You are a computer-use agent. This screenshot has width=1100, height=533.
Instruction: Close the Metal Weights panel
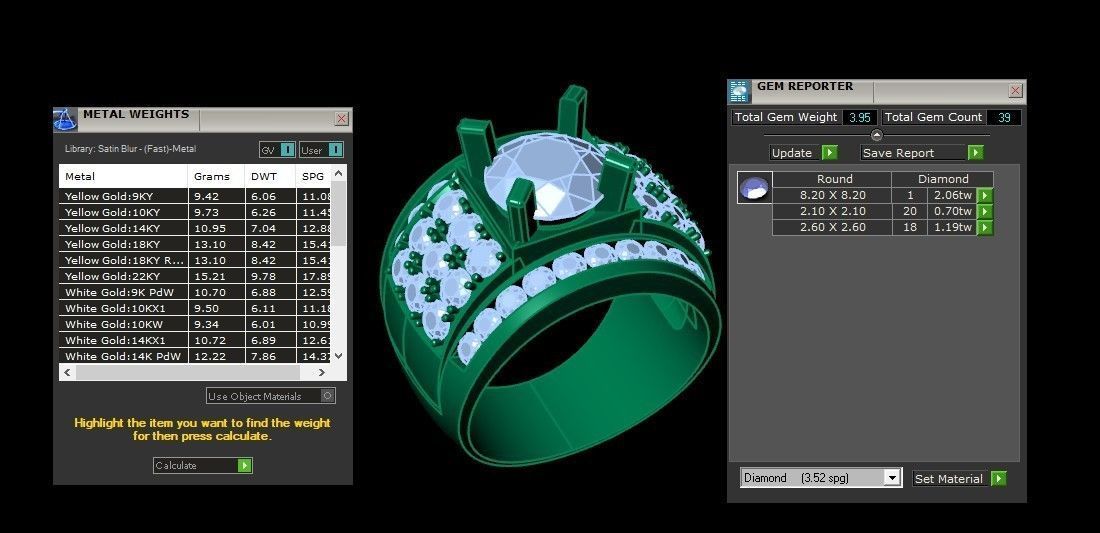(342, 119)
